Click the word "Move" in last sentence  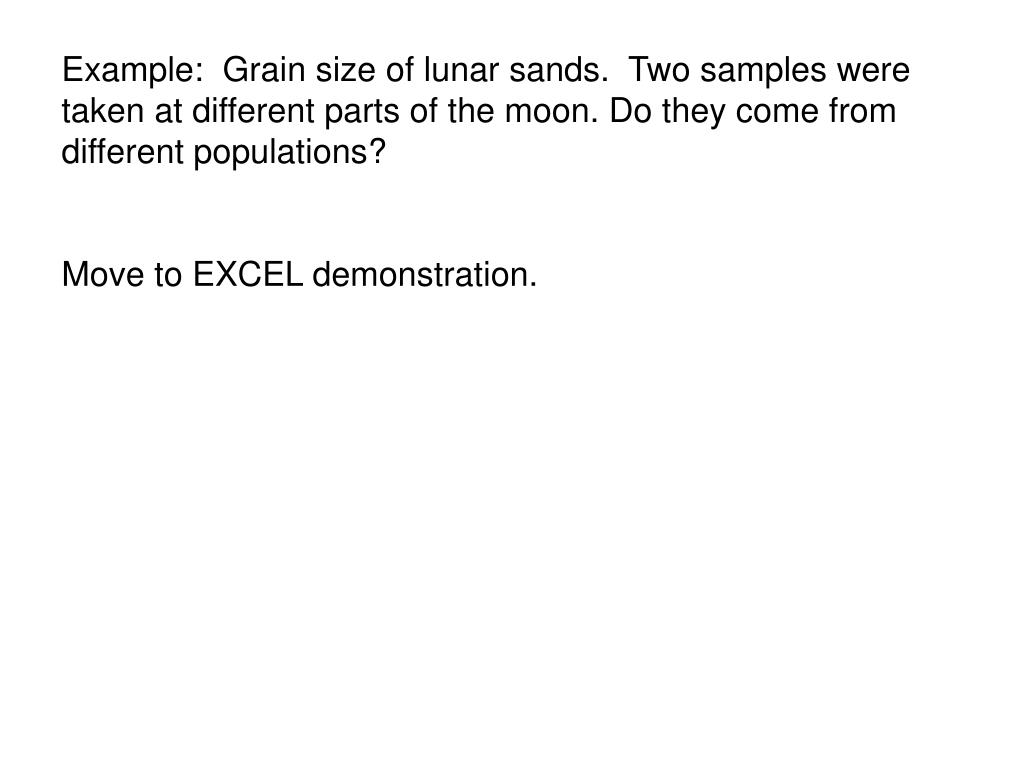tap(103, 274)
